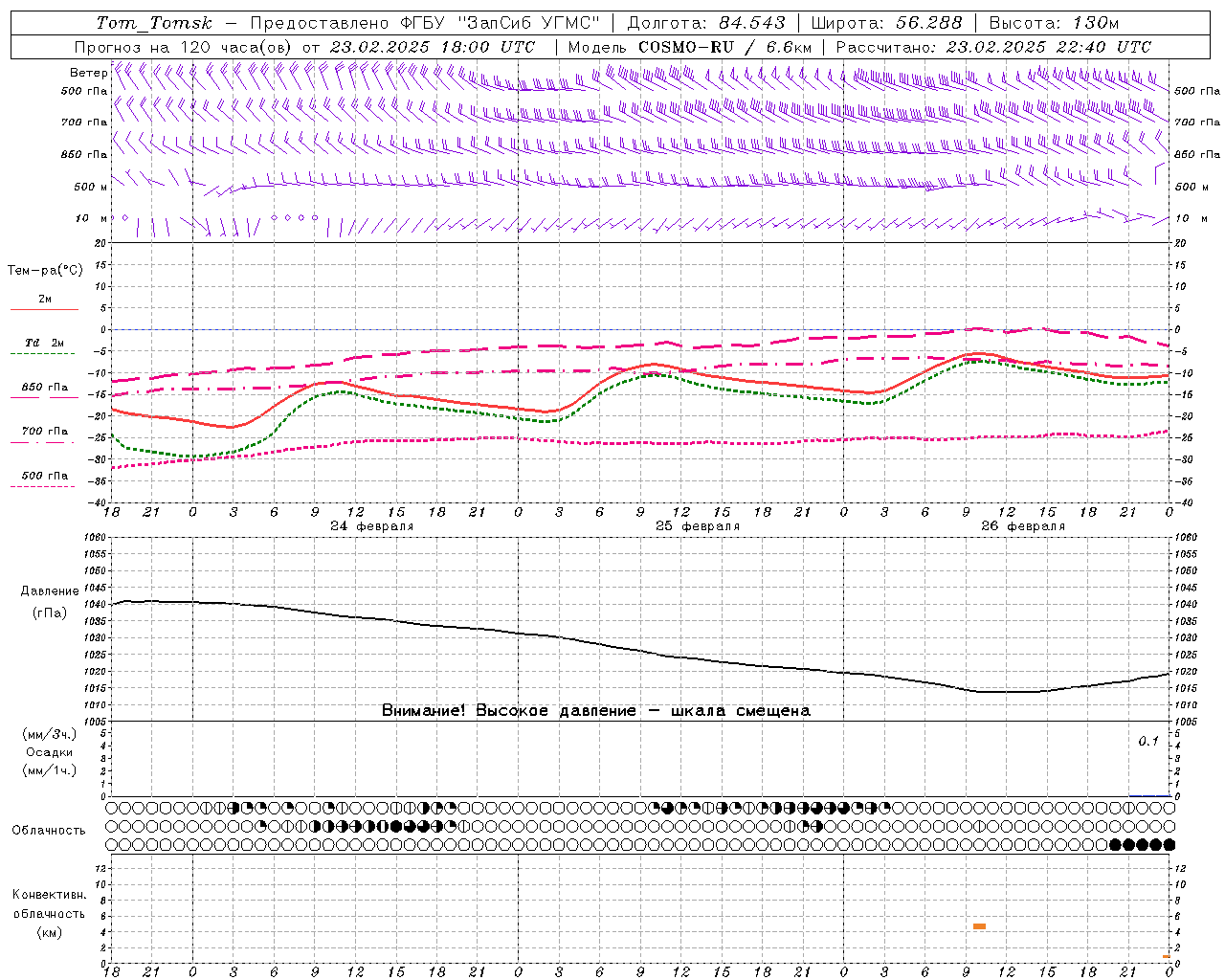Select the "(мм/3ч.)" precipitation unit label

coord(50,735)
